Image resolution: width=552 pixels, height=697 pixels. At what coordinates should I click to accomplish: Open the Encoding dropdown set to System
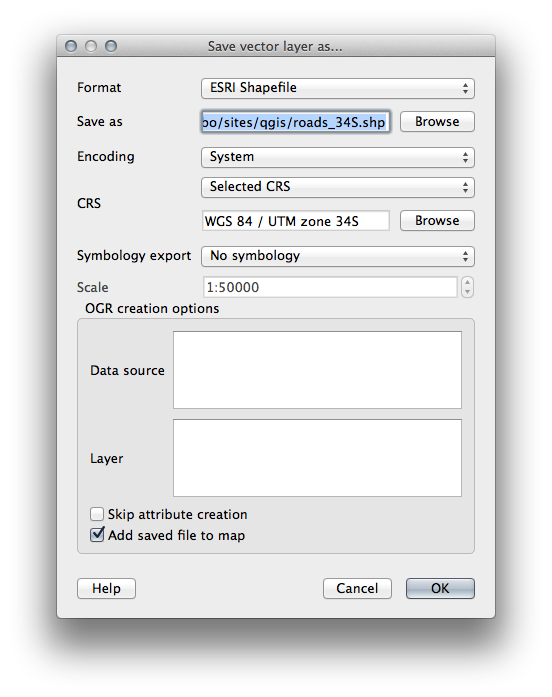coord(338,157)
